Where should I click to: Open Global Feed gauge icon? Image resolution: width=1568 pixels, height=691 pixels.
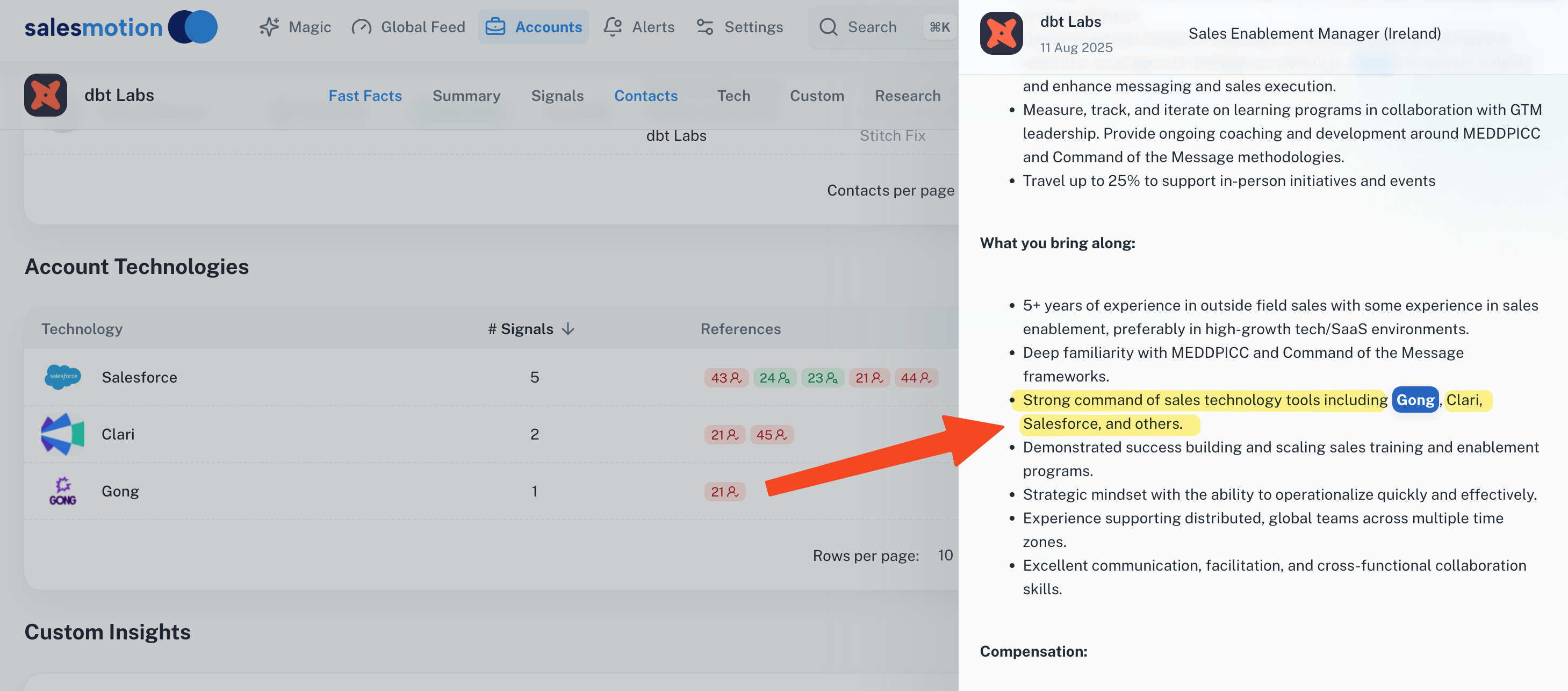362,27
